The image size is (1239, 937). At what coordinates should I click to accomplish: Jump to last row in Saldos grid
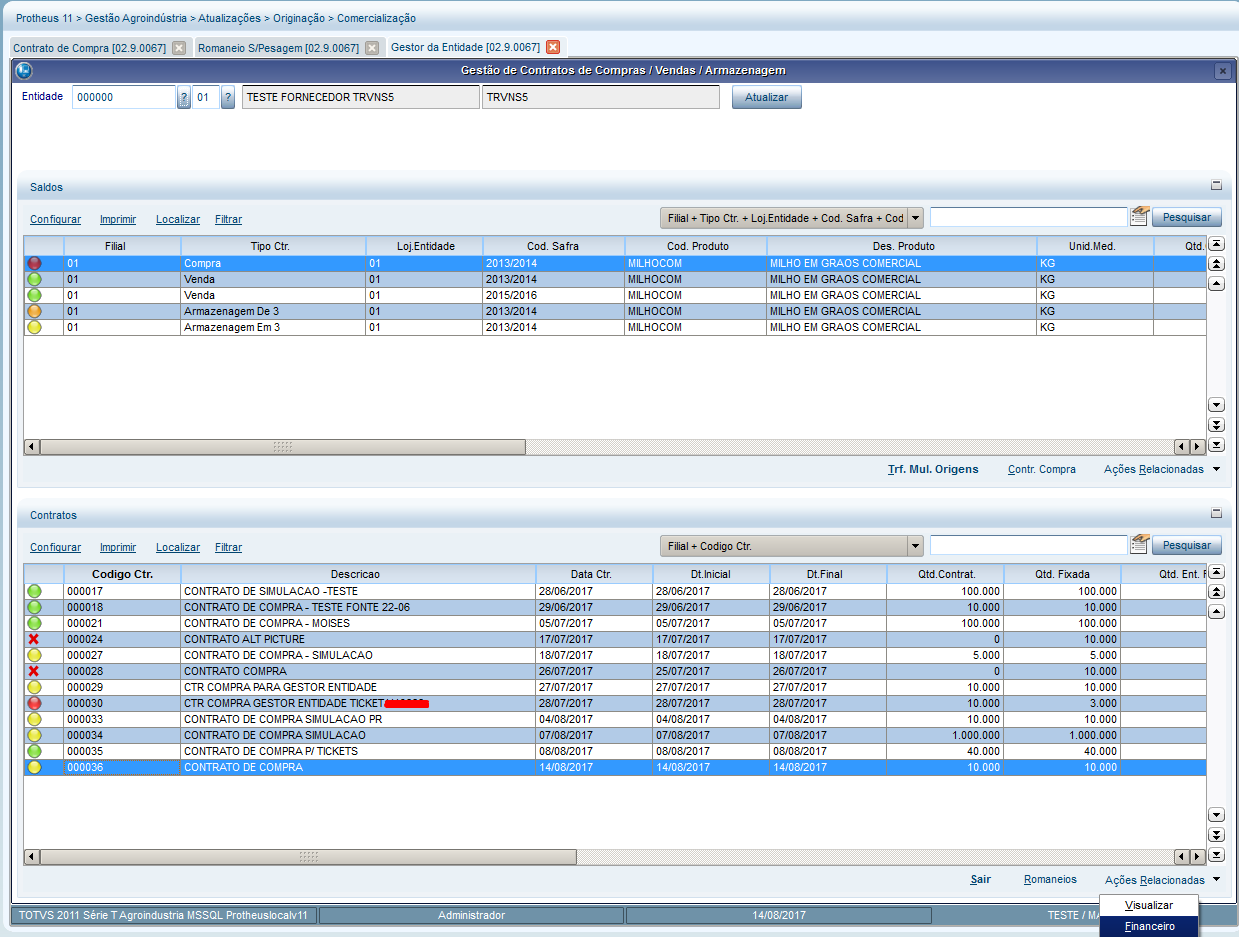coord(1216,445)
